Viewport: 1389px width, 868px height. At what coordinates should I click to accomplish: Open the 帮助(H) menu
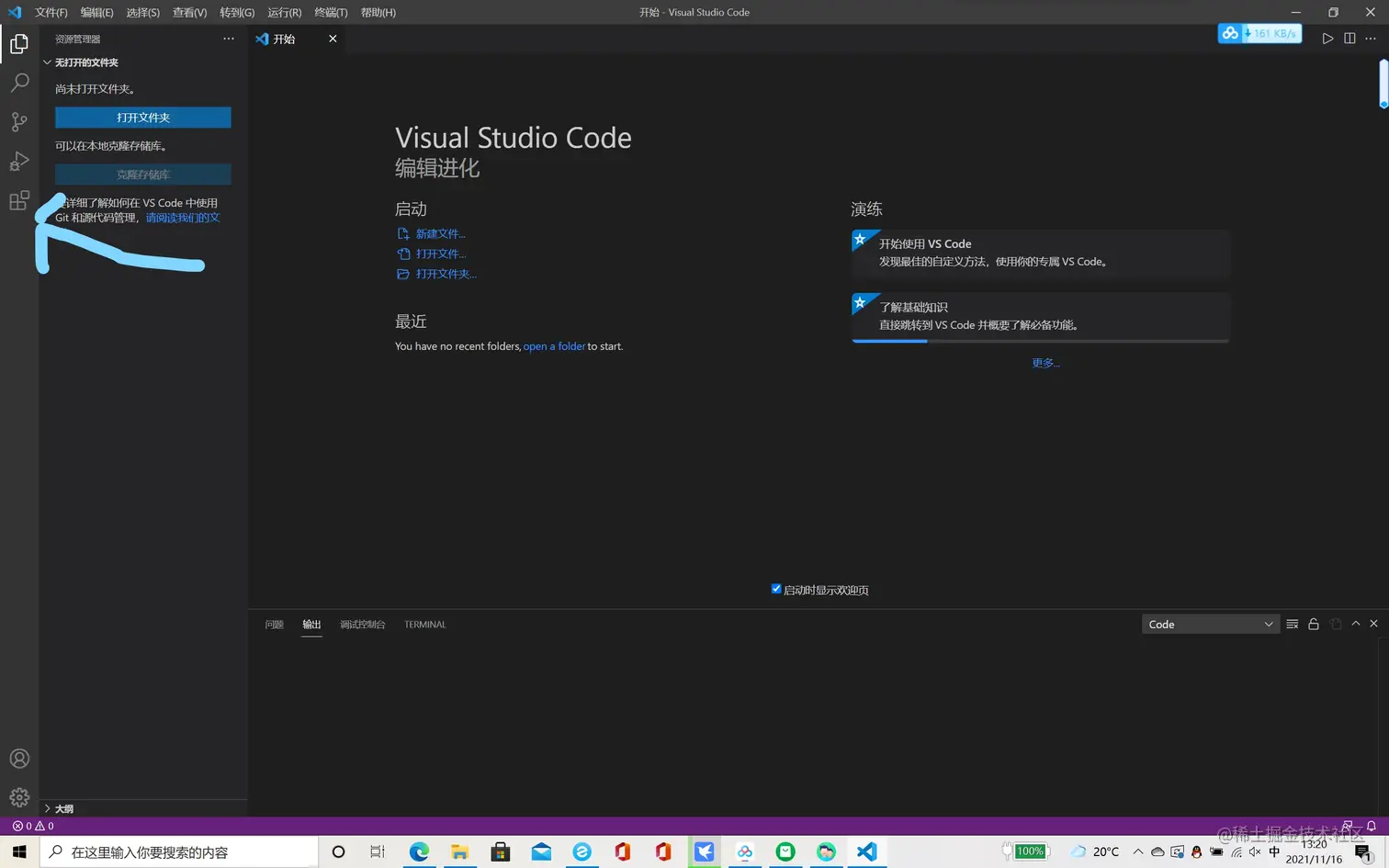tap(378, 12)
